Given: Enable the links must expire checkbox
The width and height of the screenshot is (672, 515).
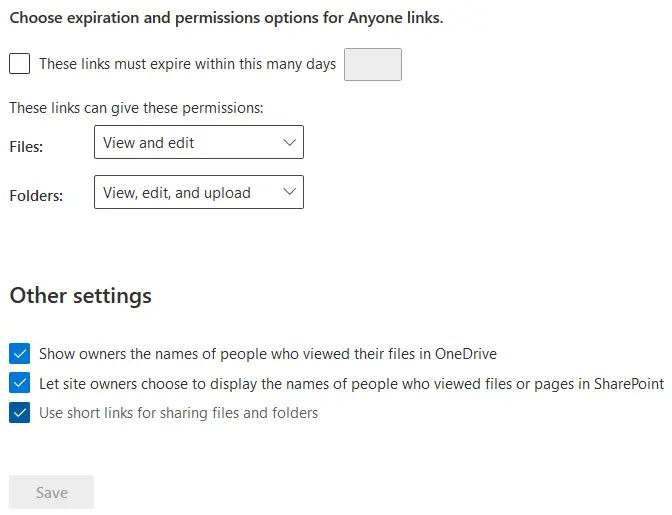Looking at the screenshot, I should 19,64.
